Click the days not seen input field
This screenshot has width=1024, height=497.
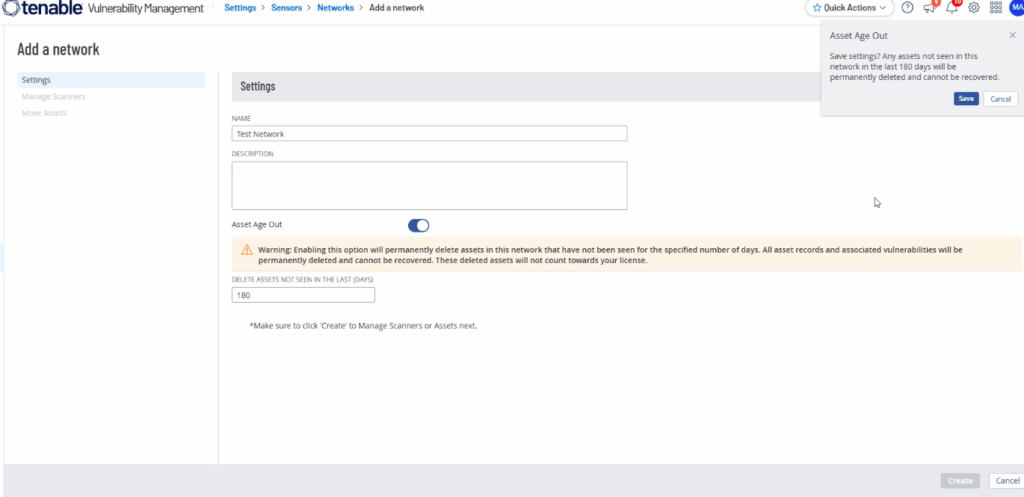tap(303, 295)
